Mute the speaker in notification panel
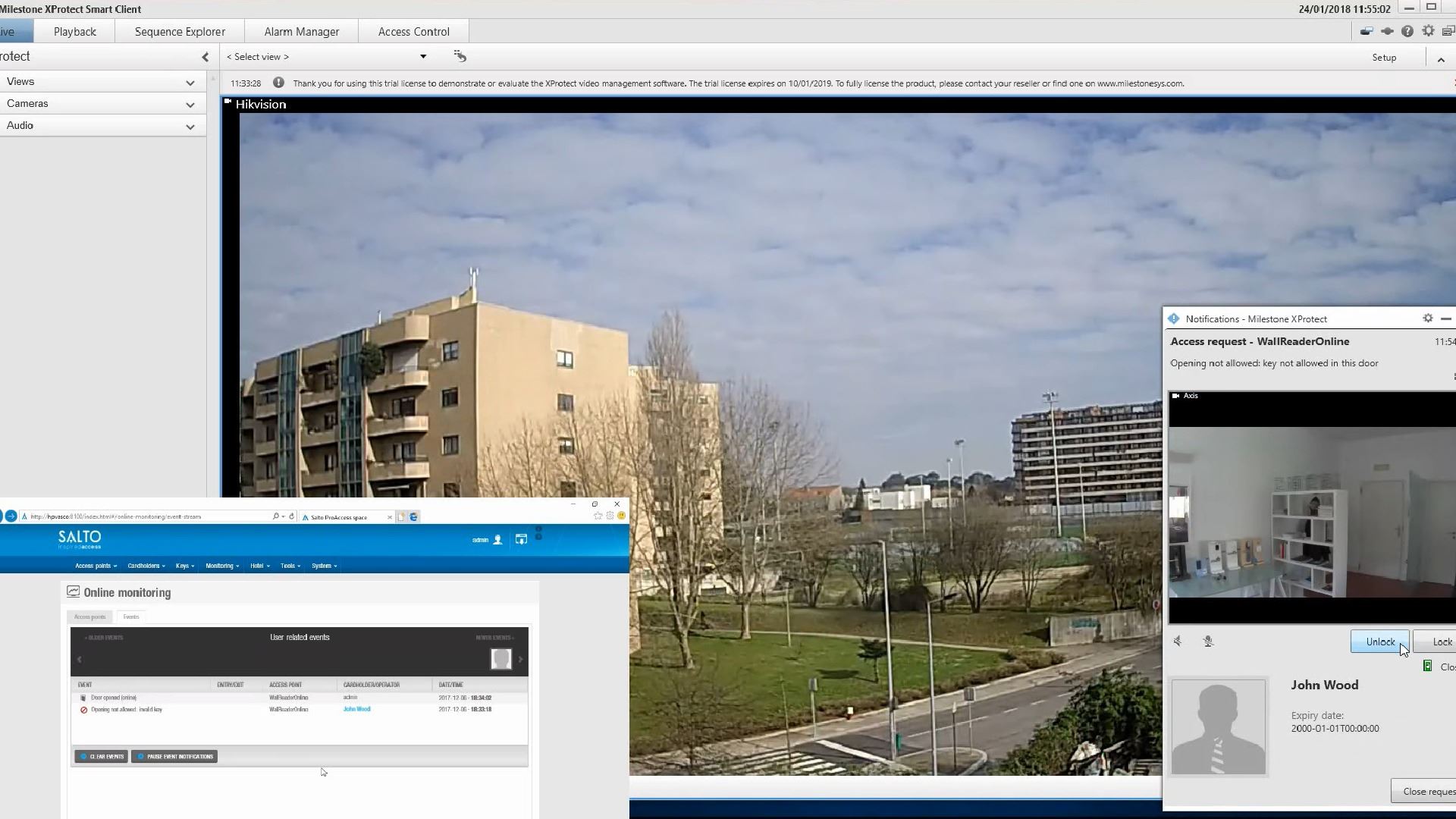This screenshot has width=1456, height=819. point(1178,642)
